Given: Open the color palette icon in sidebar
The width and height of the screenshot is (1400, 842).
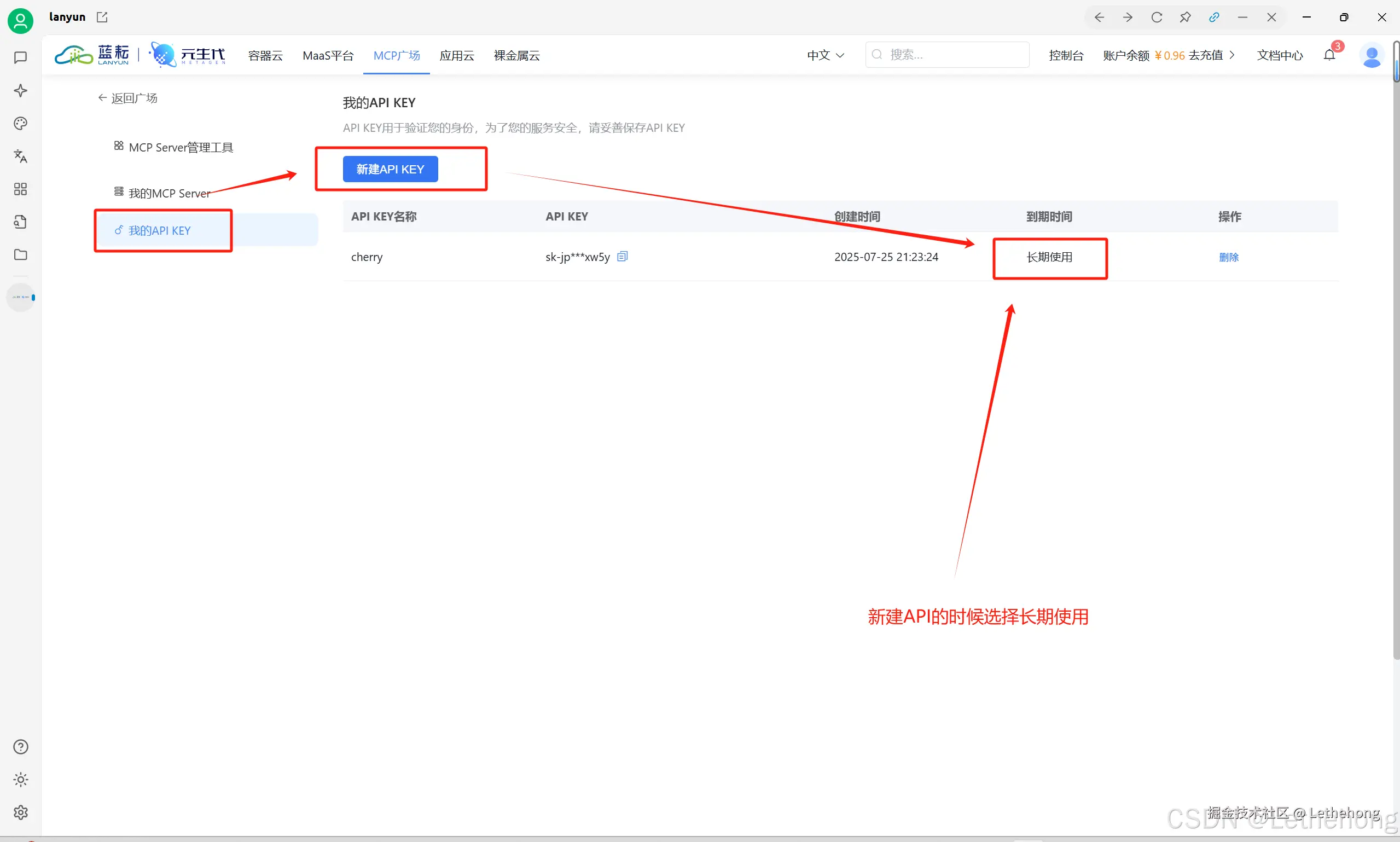Looking at the screenshot, I should pyautogui.click(x=20, y=123).
